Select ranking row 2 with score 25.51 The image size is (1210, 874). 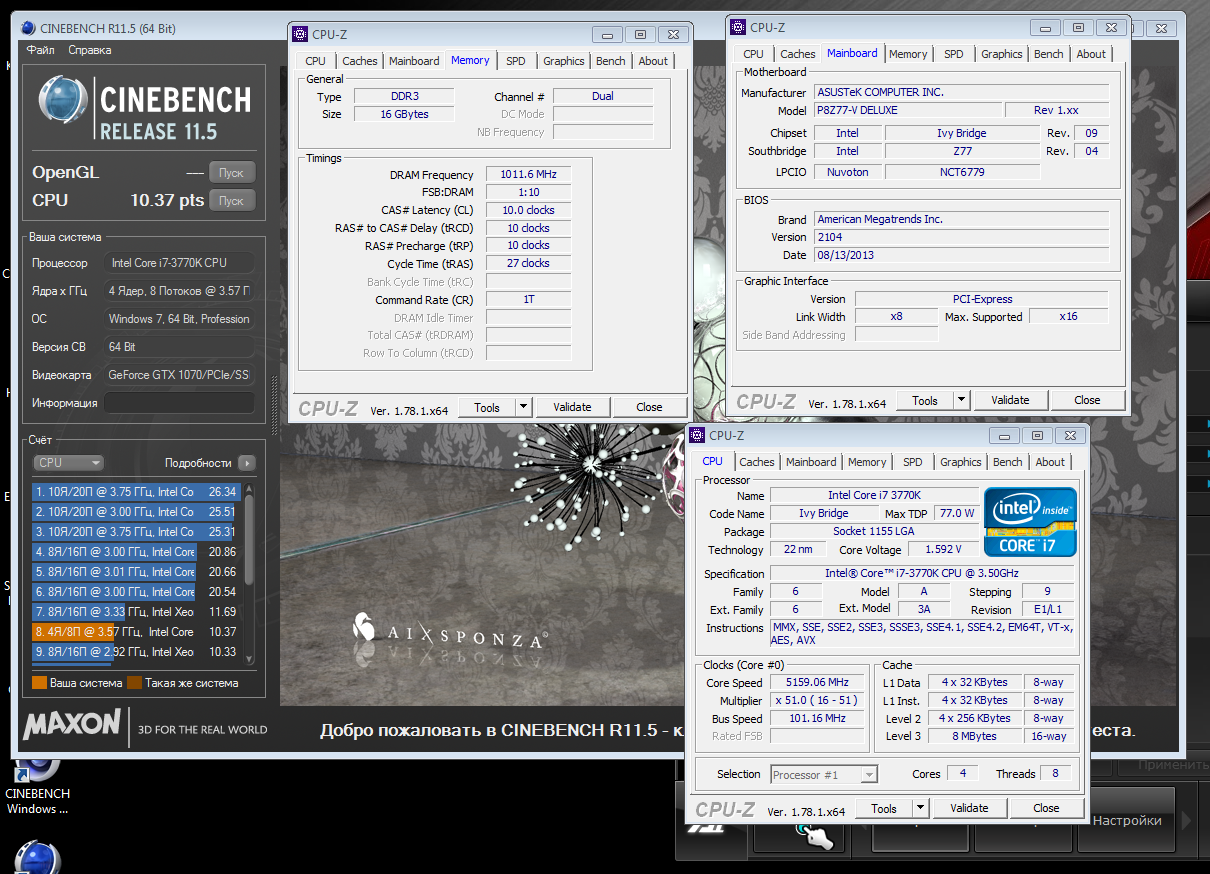136,512
